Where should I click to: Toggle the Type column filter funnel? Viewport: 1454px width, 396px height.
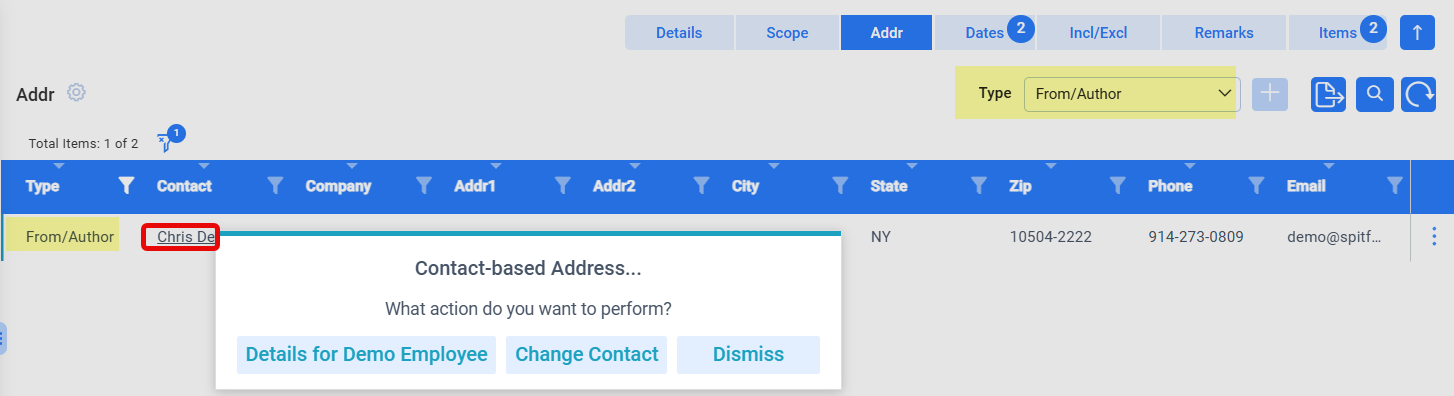(x=126, y=185)
